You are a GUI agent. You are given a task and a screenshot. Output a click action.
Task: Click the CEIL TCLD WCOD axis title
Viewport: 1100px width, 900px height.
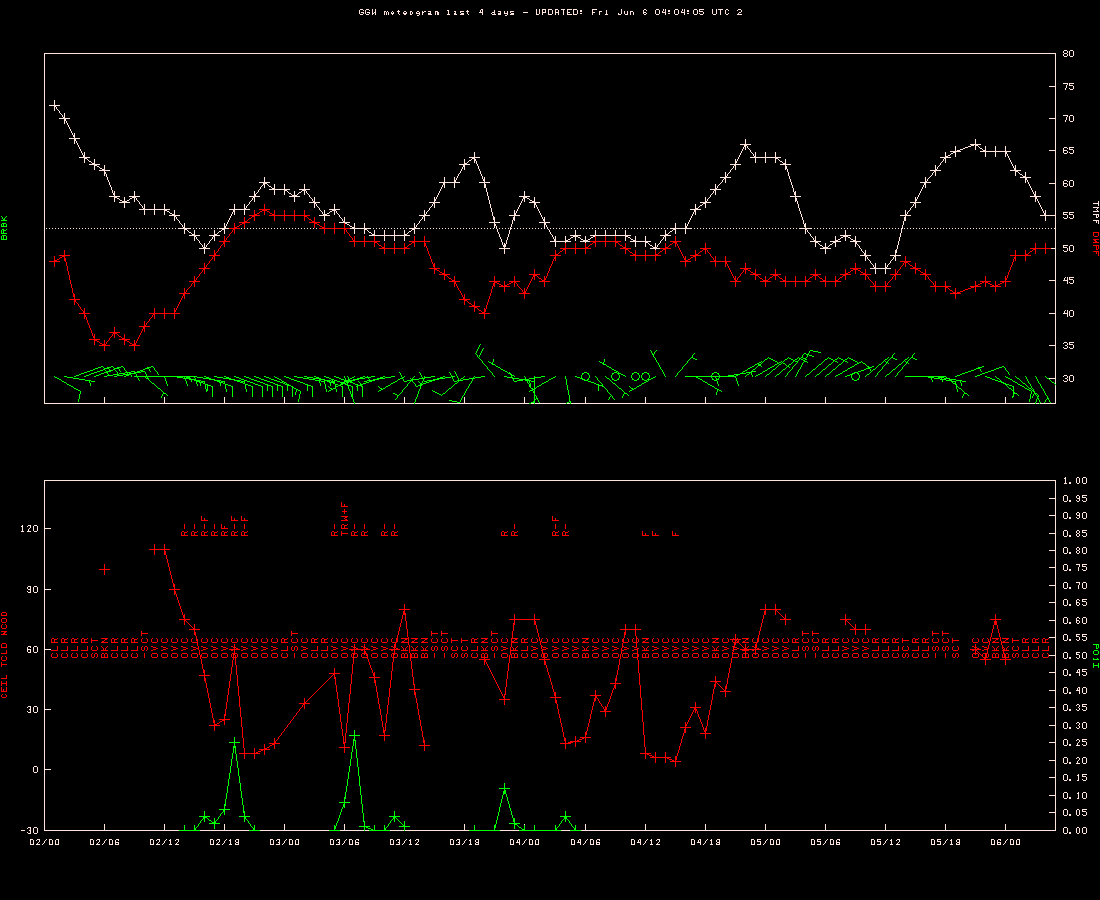point(5,654)
